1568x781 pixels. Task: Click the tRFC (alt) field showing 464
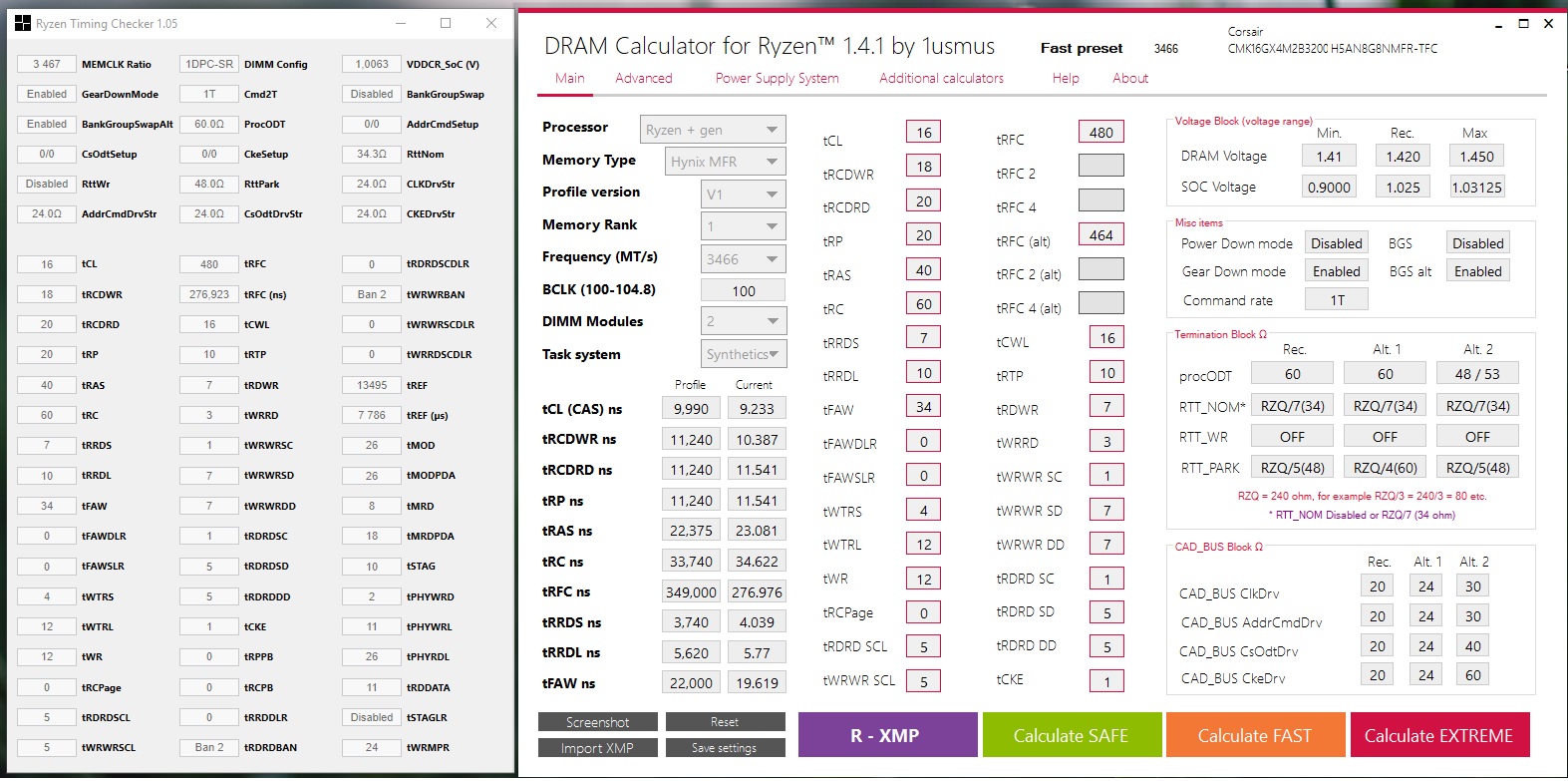click(x=1101, y=235)
